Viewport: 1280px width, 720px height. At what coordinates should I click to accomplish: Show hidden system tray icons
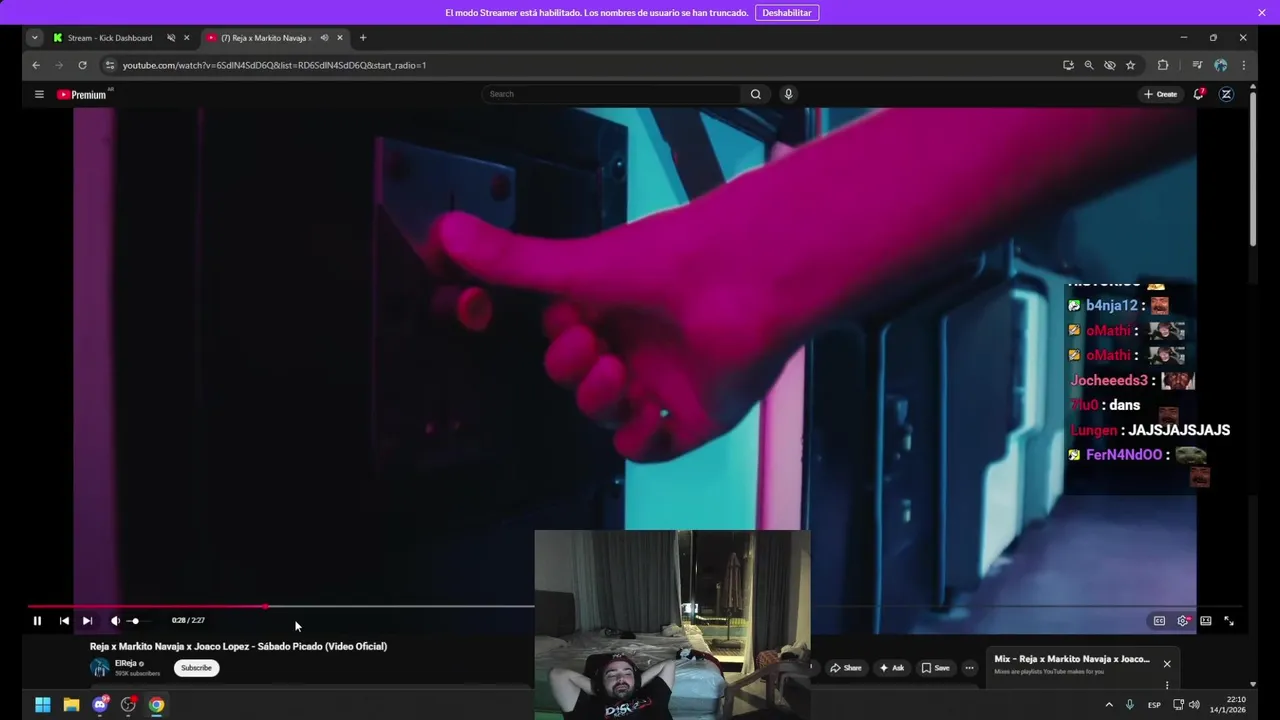click(x=1108, y=705)
